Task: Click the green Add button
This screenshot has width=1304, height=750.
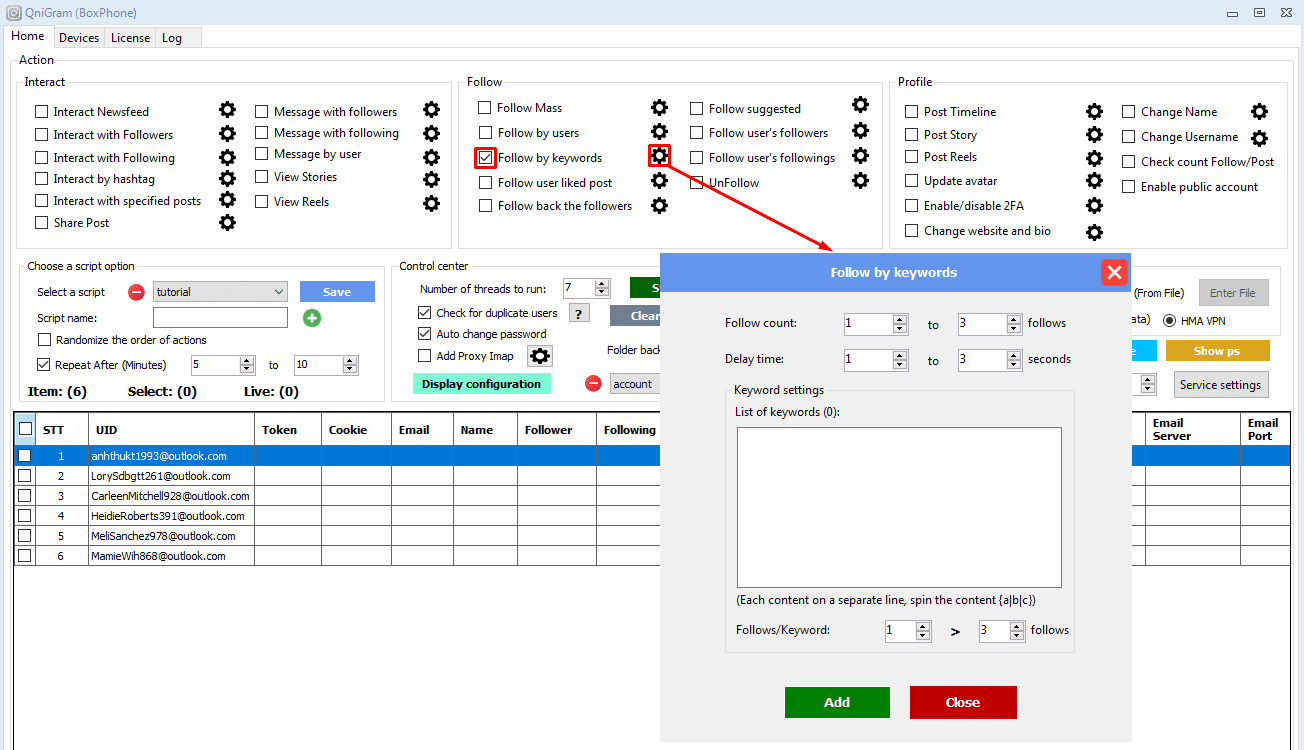Action: (837, 702)
